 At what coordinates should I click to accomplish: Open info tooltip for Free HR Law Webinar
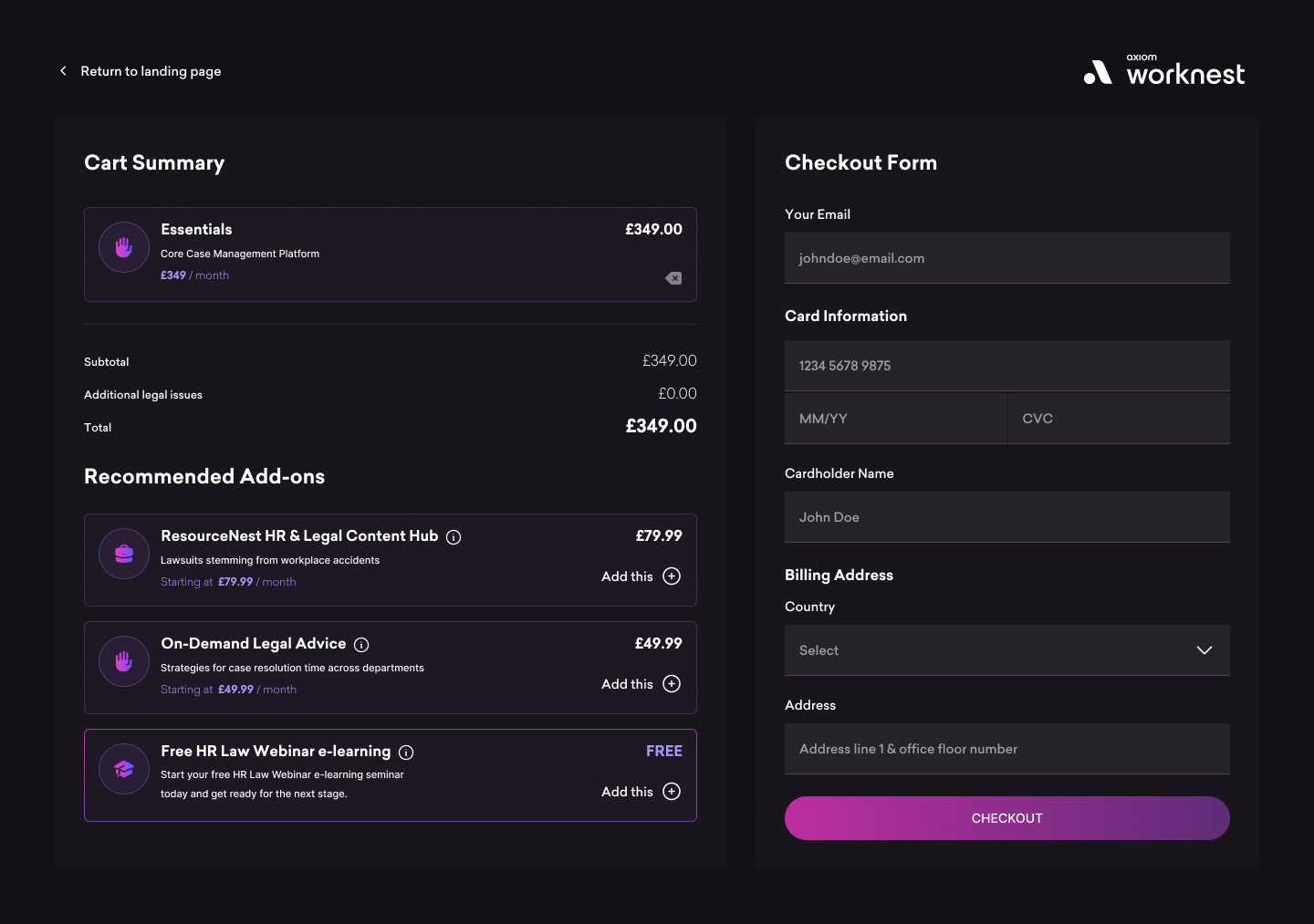click(406, 753)
